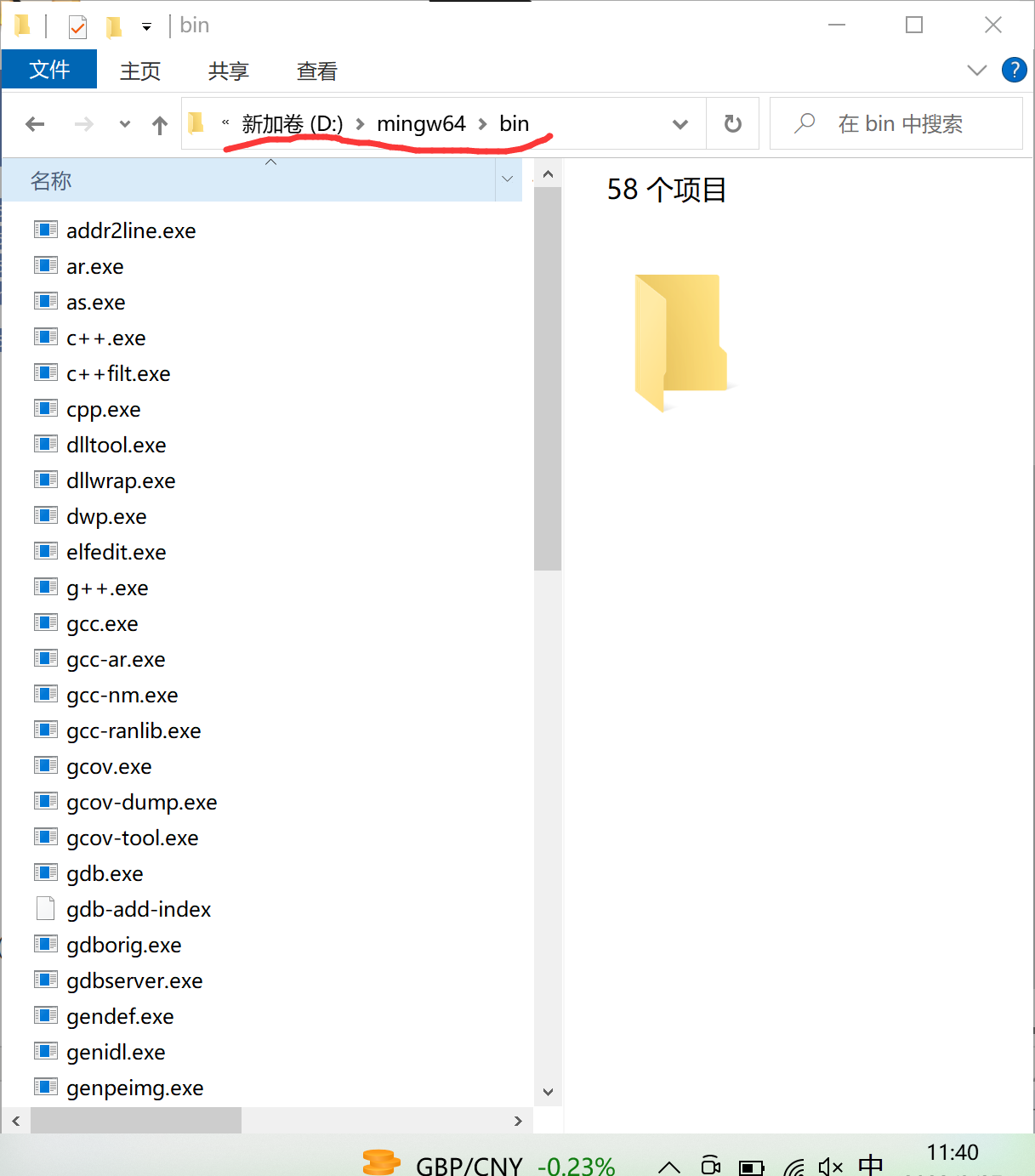Open the recent locations dropdown arrow

coord(125,124)
